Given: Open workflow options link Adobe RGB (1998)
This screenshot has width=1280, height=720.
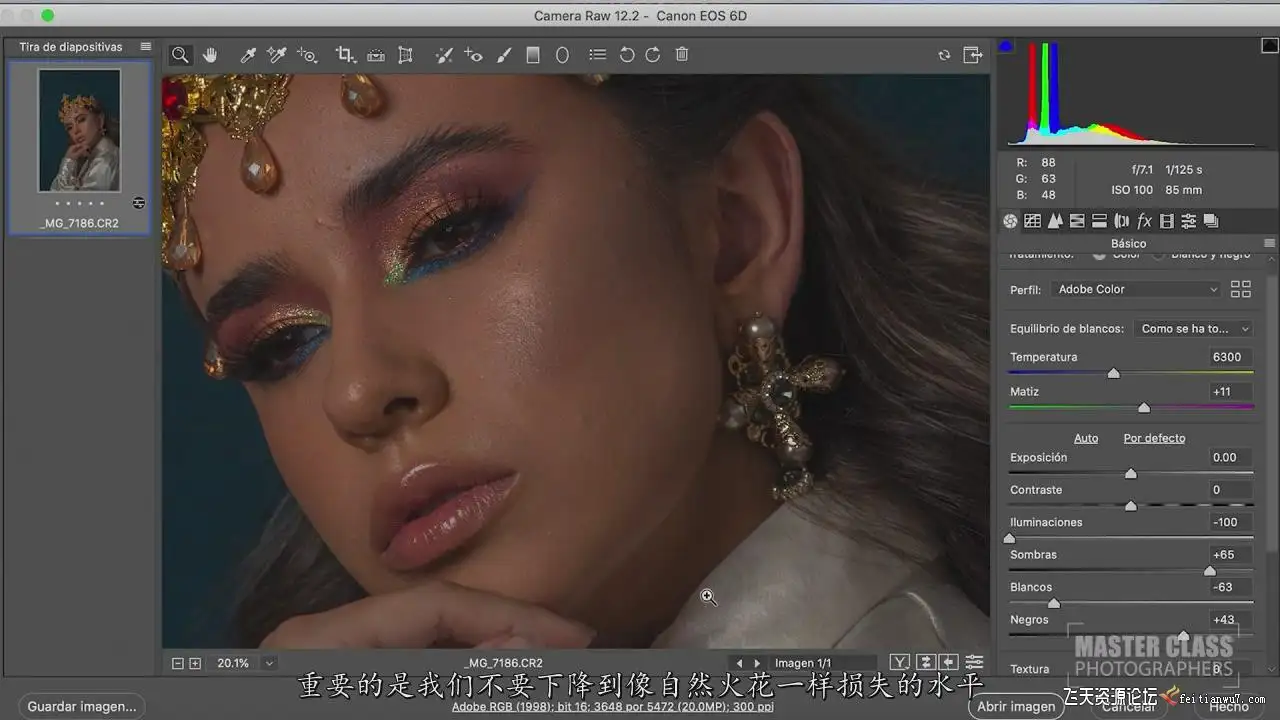Looking at the screenshot, I should 613,707.
